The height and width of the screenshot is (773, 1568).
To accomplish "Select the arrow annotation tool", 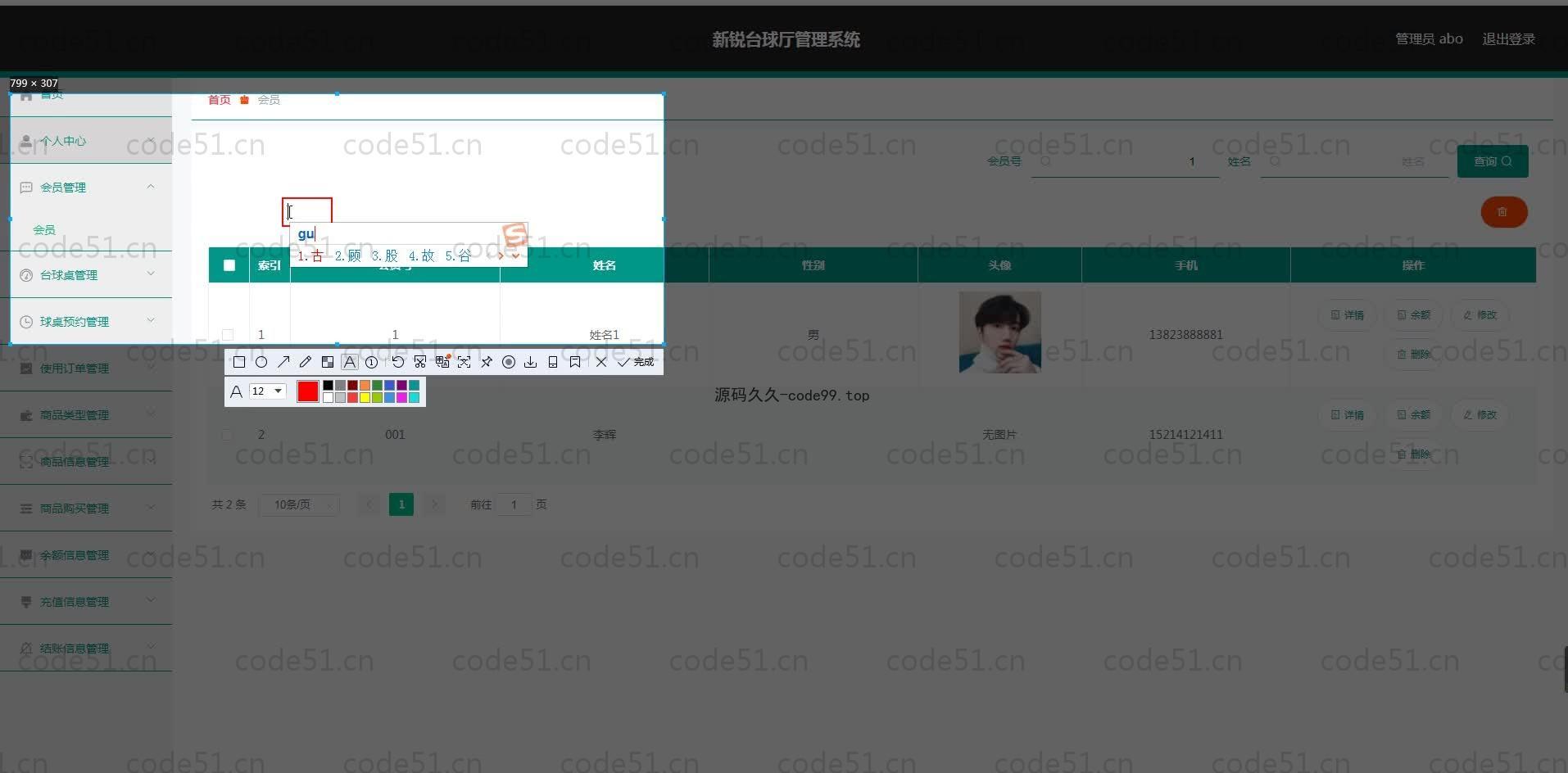I will [283, 362].
